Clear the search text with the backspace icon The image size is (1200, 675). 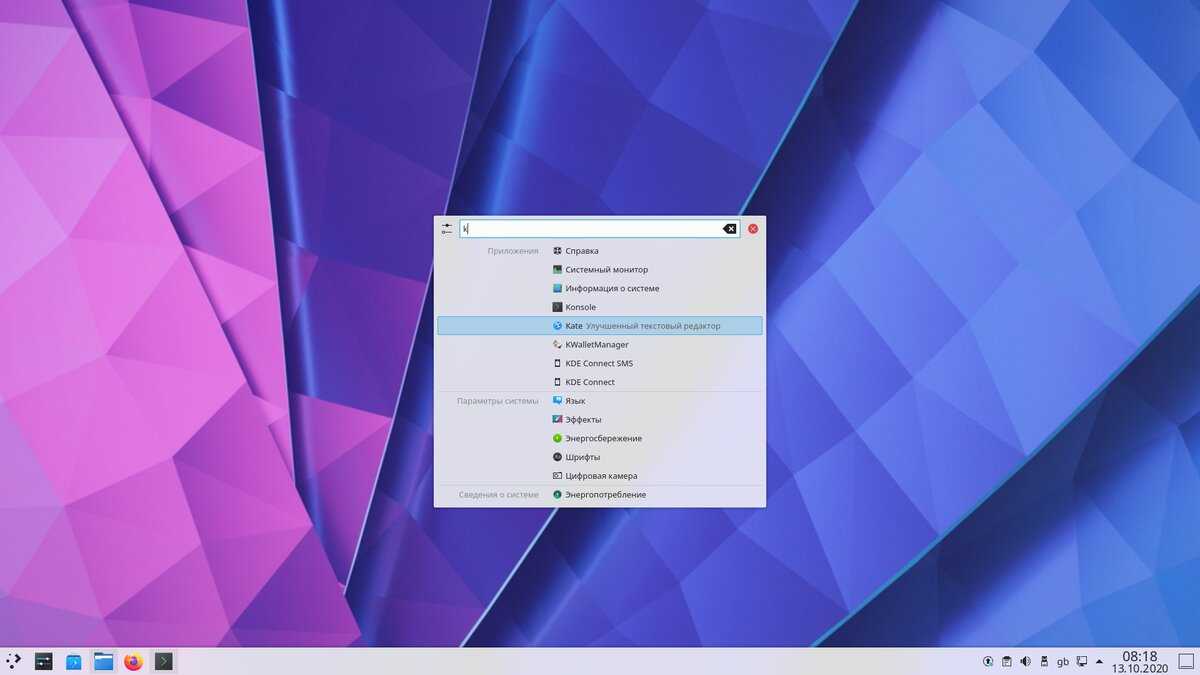[x=730, y=229]
